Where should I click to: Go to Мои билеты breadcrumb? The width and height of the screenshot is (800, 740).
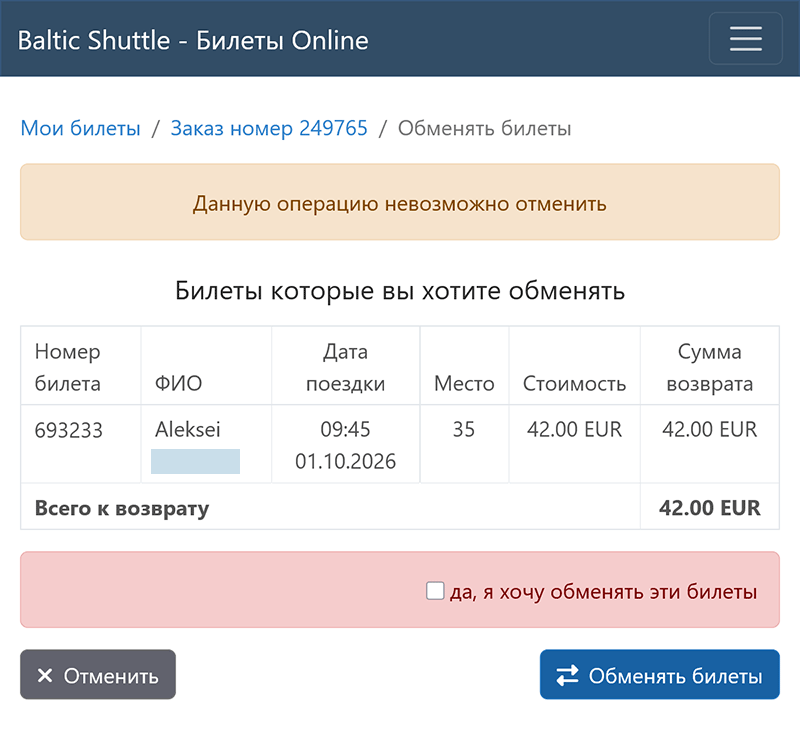tap(80, 128)
